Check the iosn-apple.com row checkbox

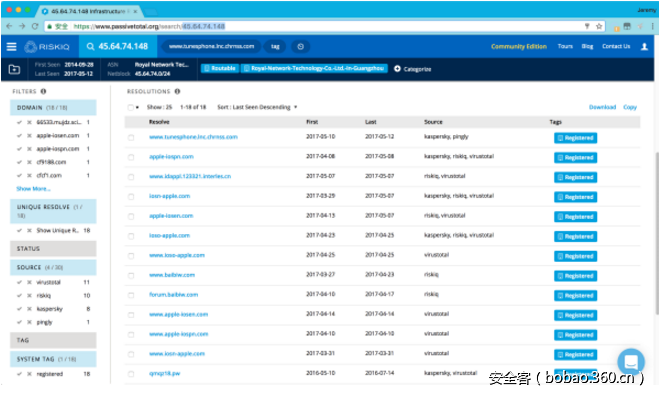(x=131, y=197)
